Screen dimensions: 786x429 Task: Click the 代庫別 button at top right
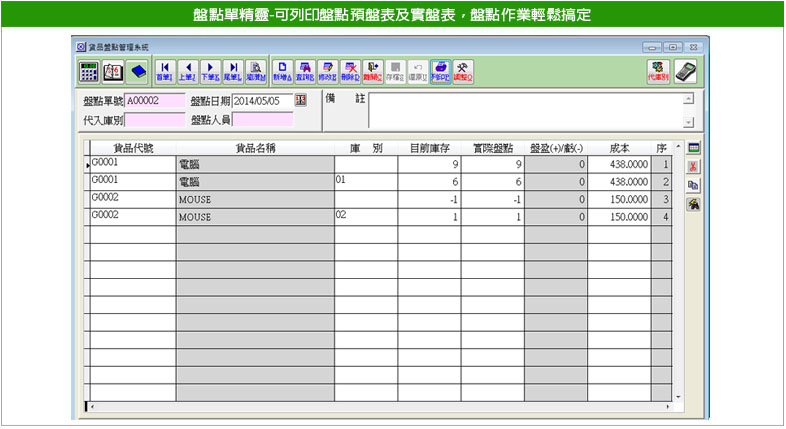pyautogui.click(x=658, y=71)
